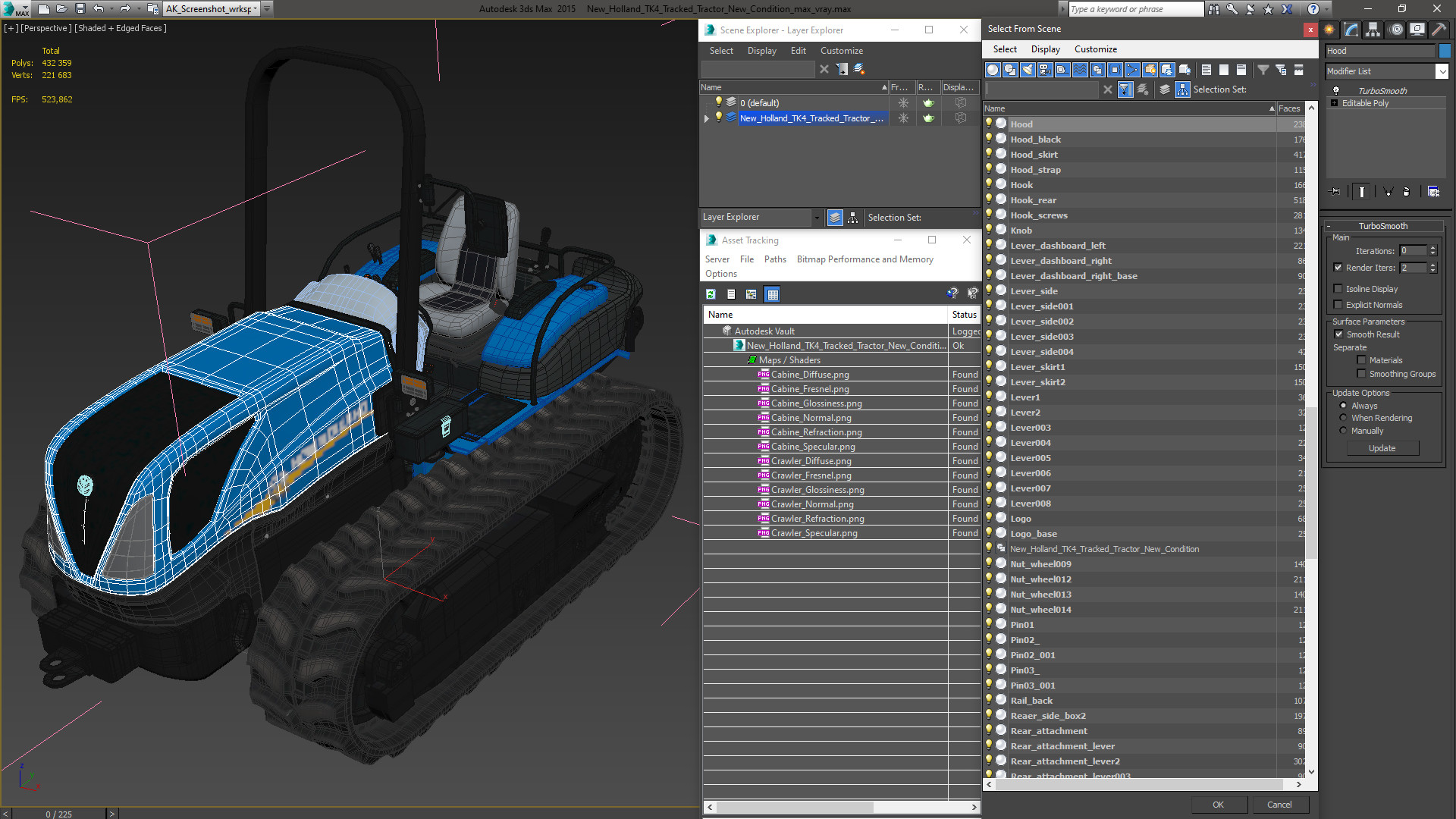Toggle Sort by Hierarchy icon next to Selection Set

pyautogui.click(x=1182, y=89)
